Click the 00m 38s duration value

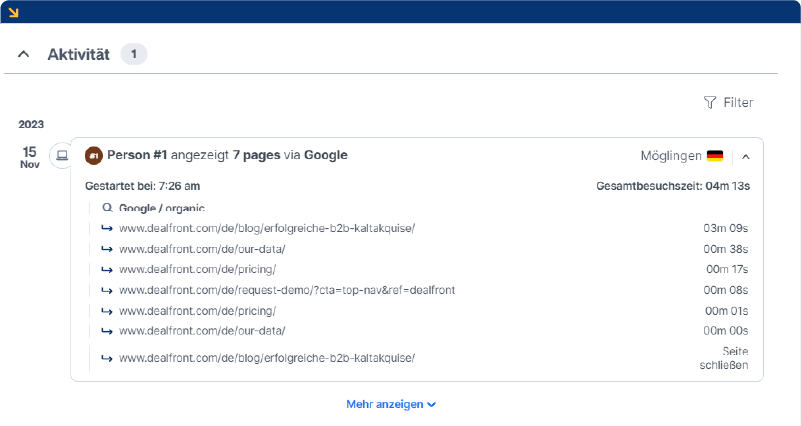coord(725,249)
